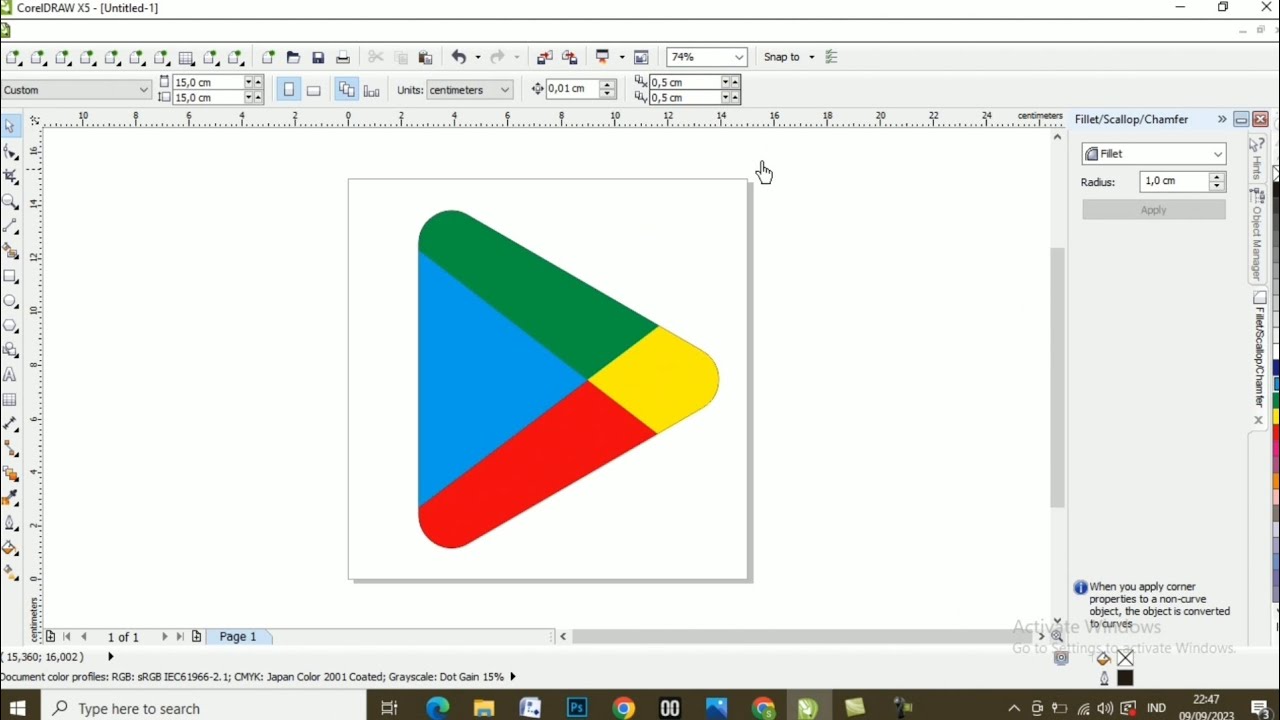Set page orientation to landscape
The height and width of the screenshot is (720, 1280).
[314, 90]
